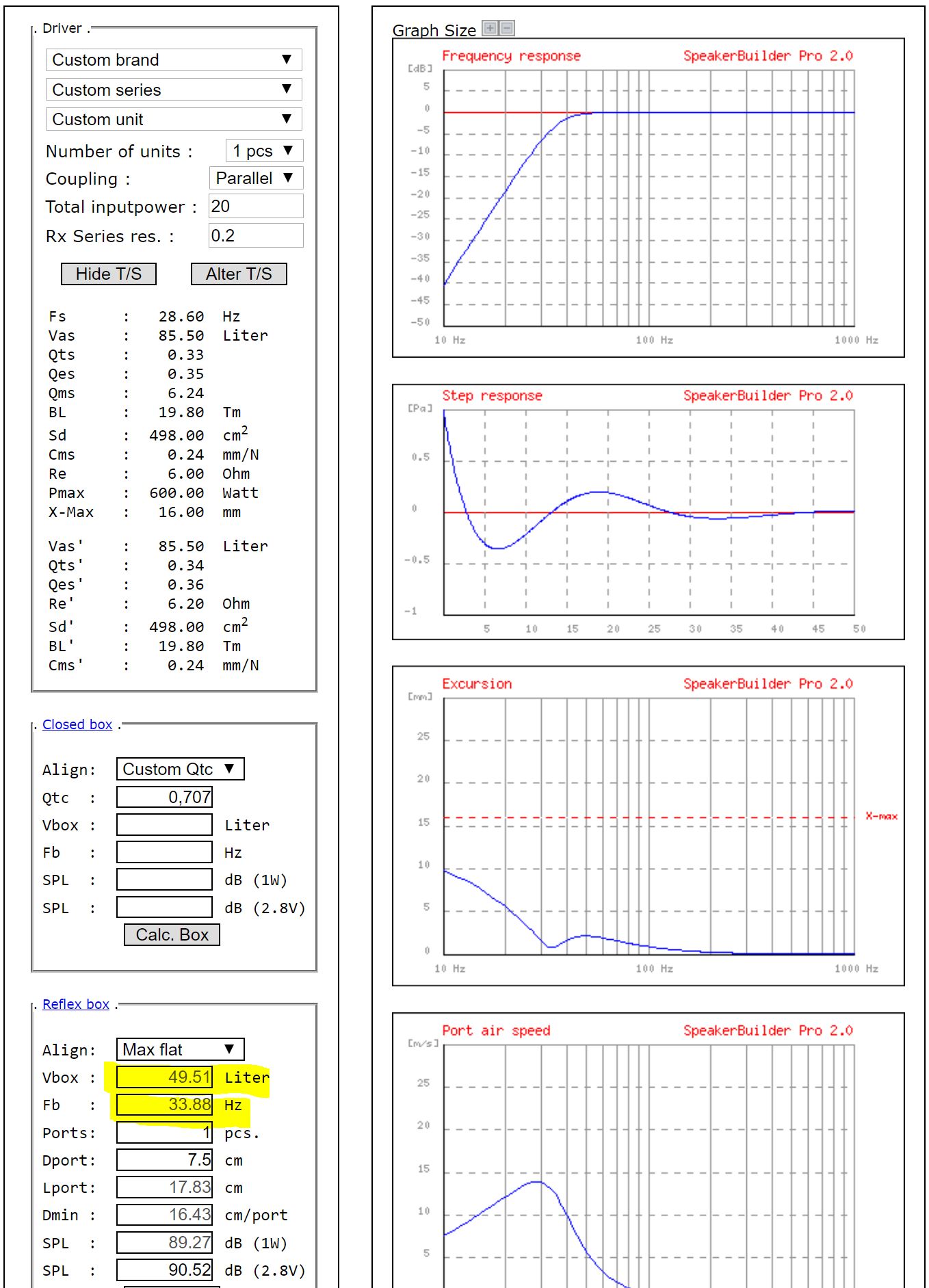Click the Qes' value 0.36
This screenshot has height=1288, width=929.
pos(185,585)
